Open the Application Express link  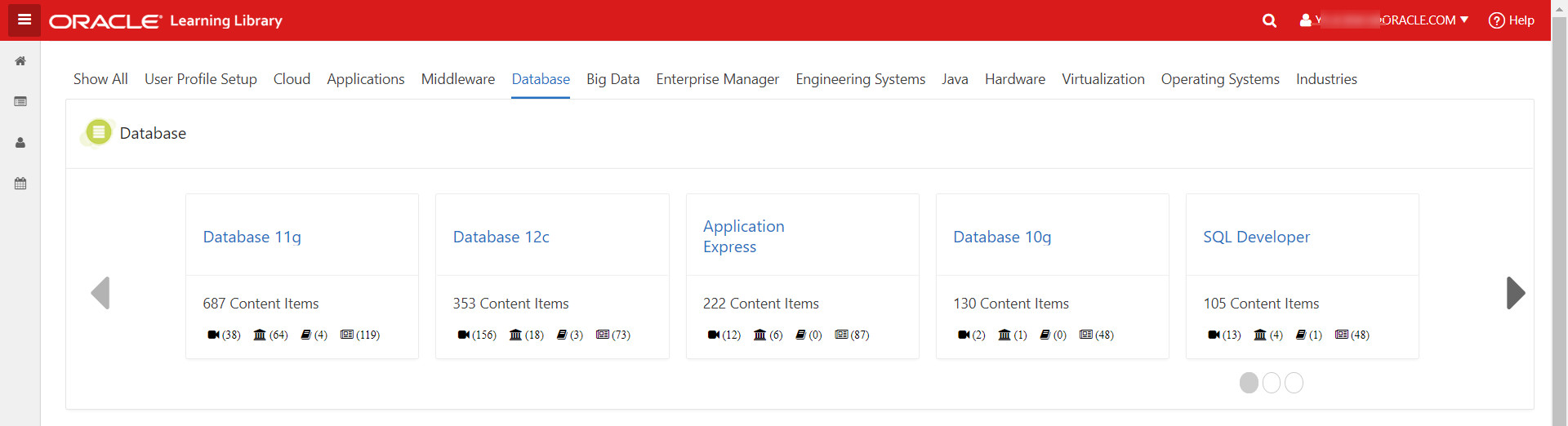click(743, 236)
